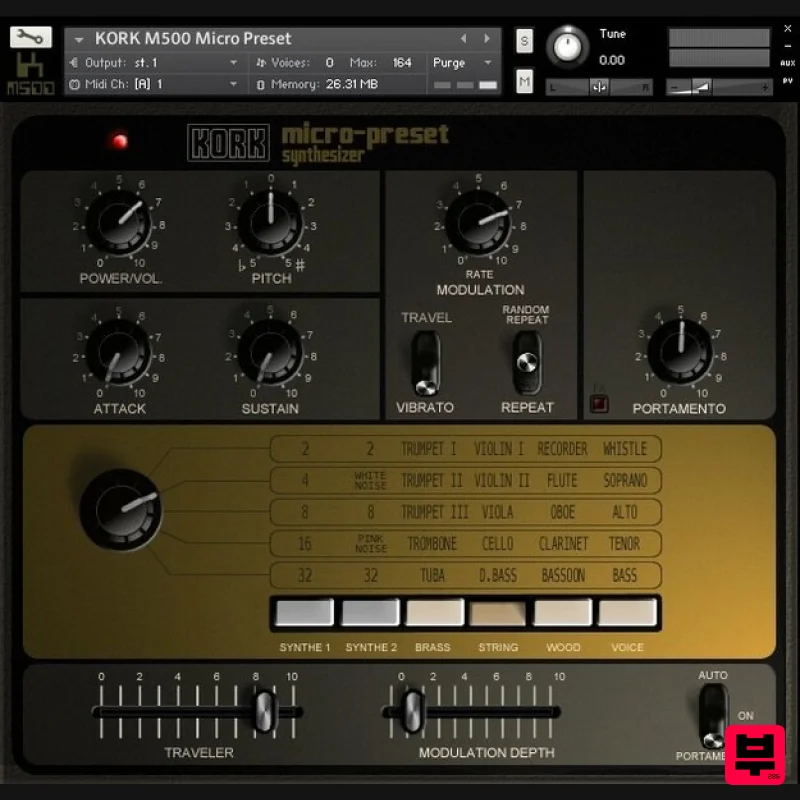
Task: Click OBOE label in preset table
Action: point(562,512)
